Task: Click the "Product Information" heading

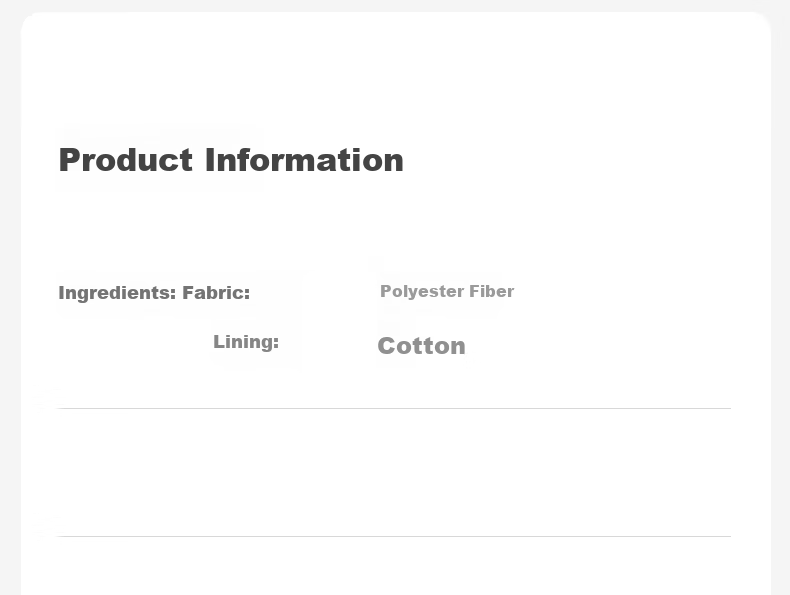Action: (231, 161)
